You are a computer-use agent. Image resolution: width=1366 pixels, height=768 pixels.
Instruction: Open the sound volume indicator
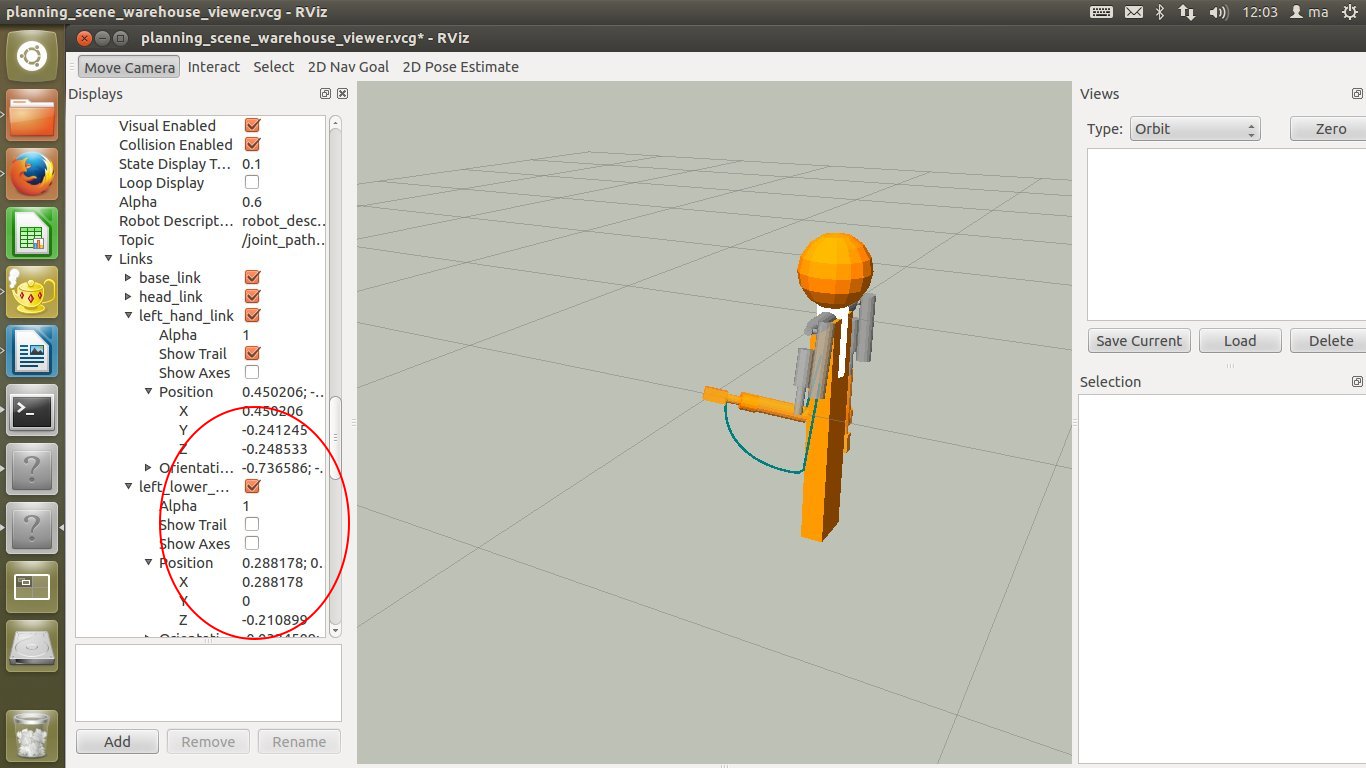1218,12
